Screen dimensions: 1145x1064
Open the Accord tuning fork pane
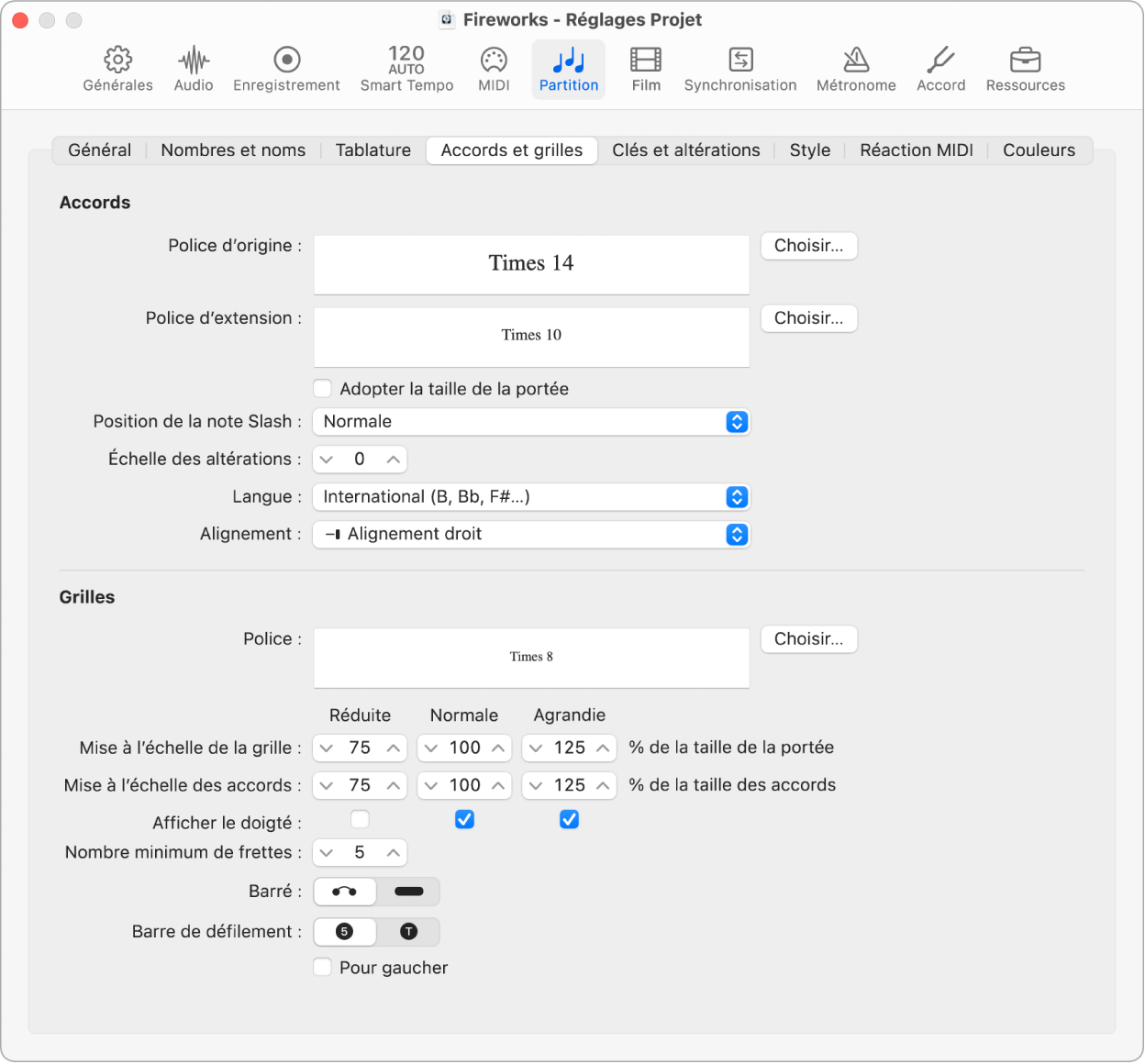[940, 70]
